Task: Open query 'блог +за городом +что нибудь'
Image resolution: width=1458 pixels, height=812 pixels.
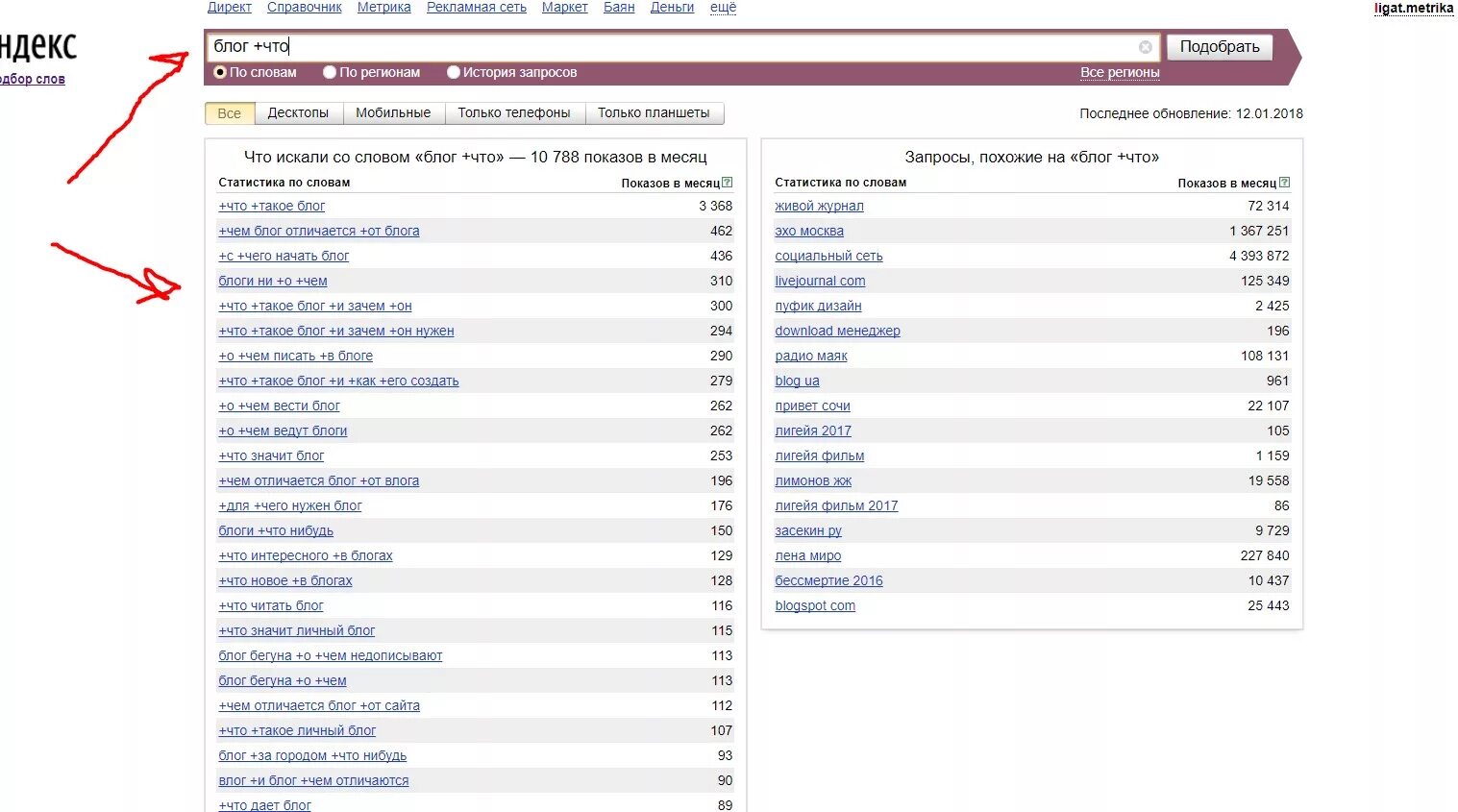Action: coord(312,755)
